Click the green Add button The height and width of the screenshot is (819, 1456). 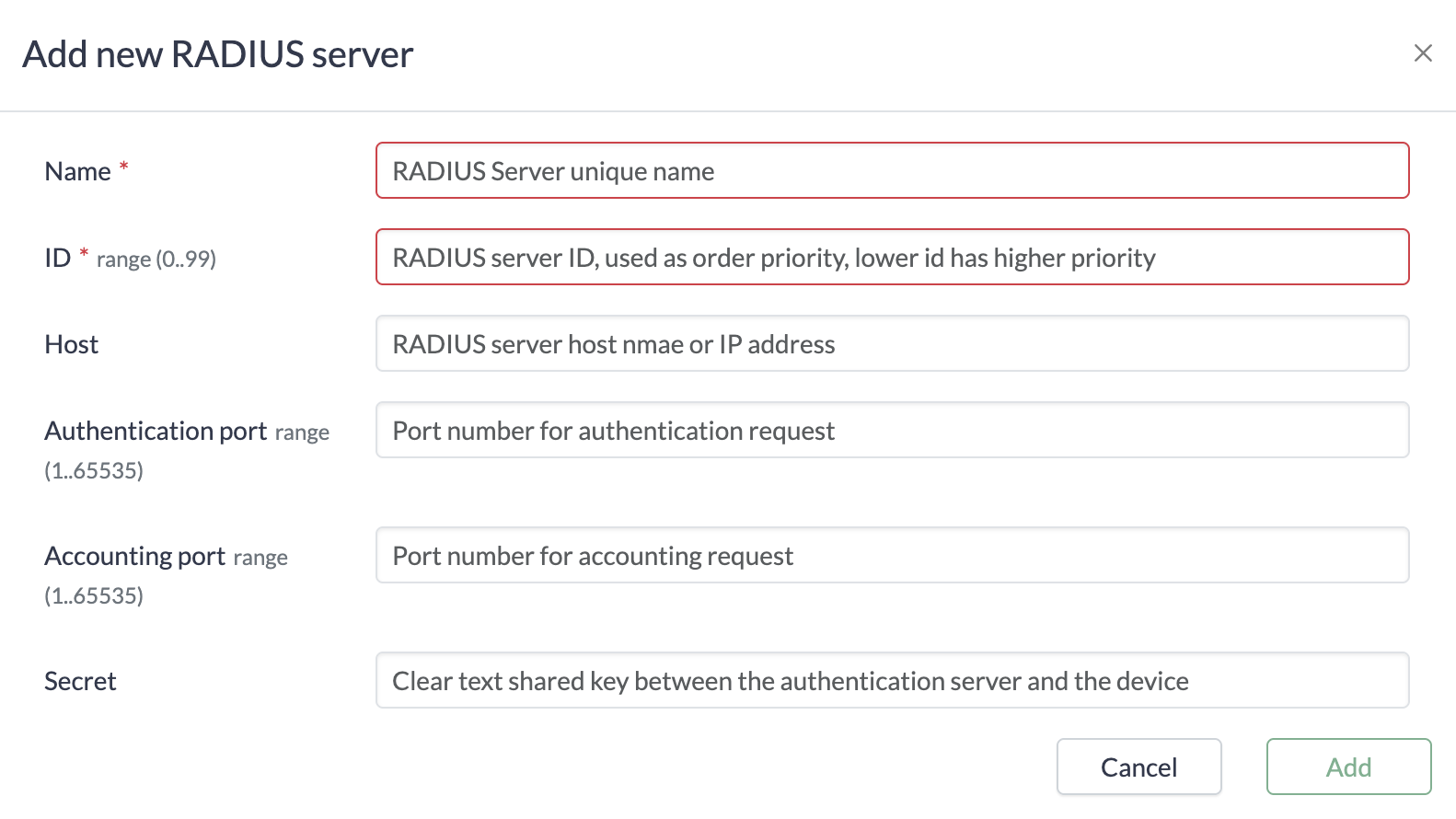click(1347, 767)
